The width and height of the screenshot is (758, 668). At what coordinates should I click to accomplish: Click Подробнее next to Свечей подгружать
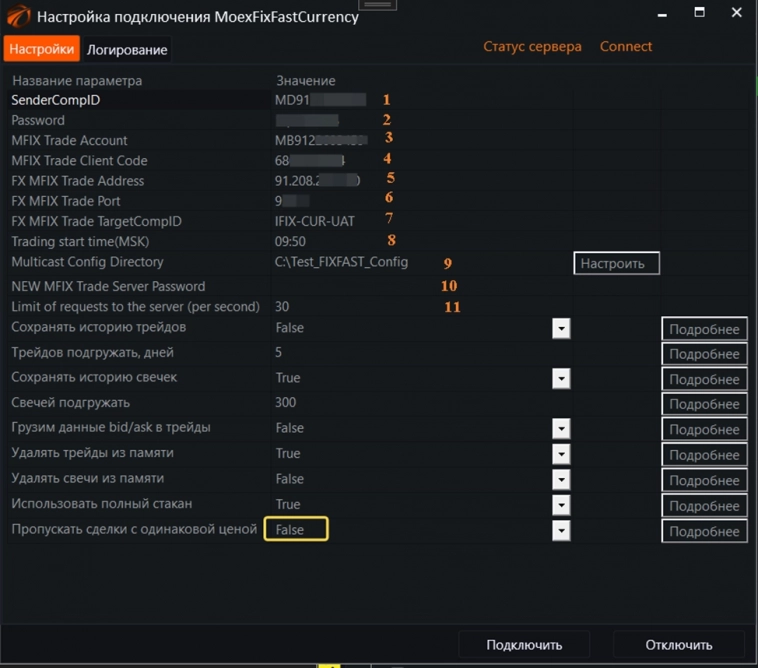coord(704,404)
